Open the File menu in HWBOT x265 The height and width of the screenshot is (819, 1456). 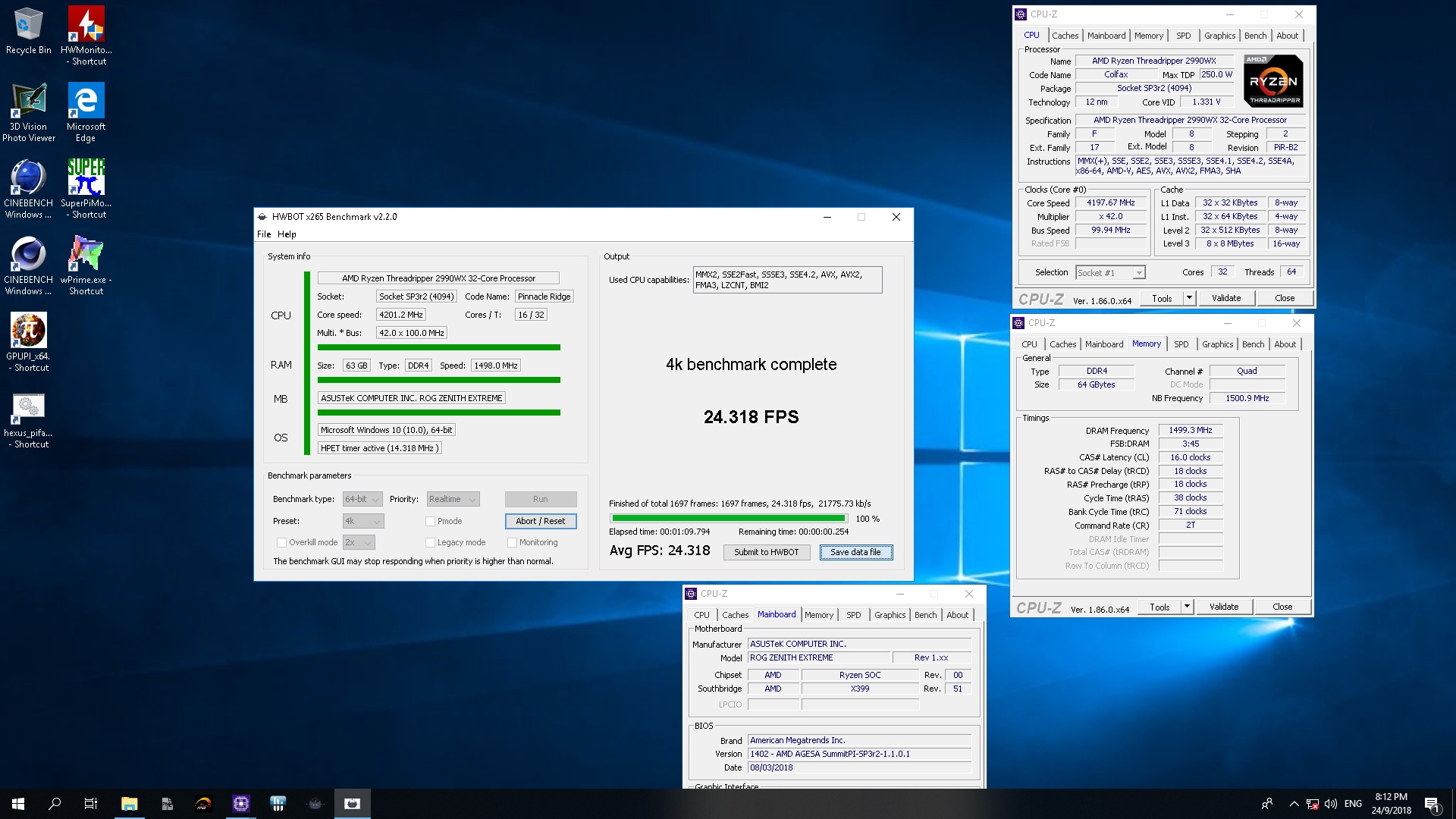264,234
